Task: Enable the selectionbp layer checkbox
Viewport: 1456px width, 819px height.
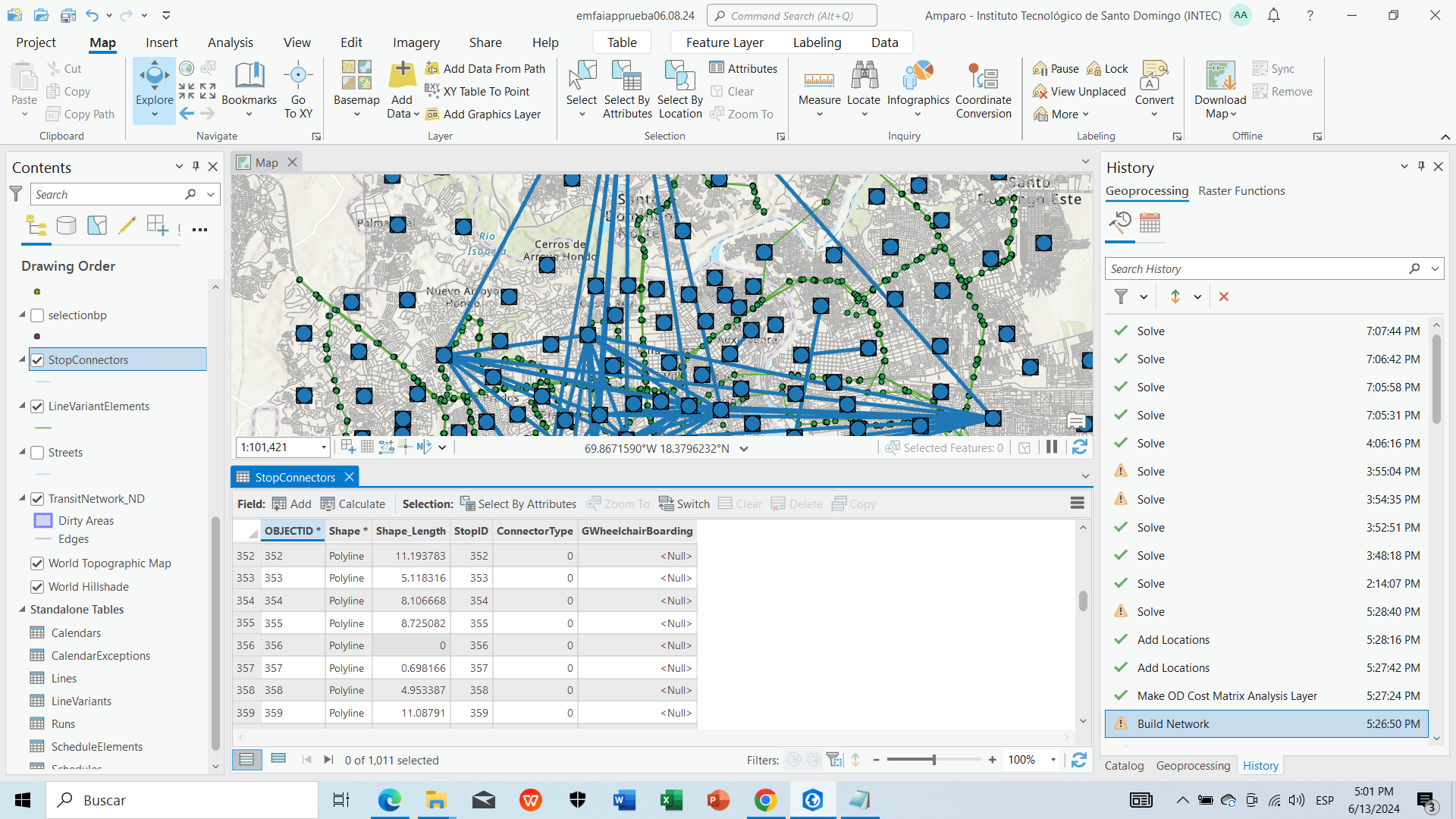Action: coord(37,315)
